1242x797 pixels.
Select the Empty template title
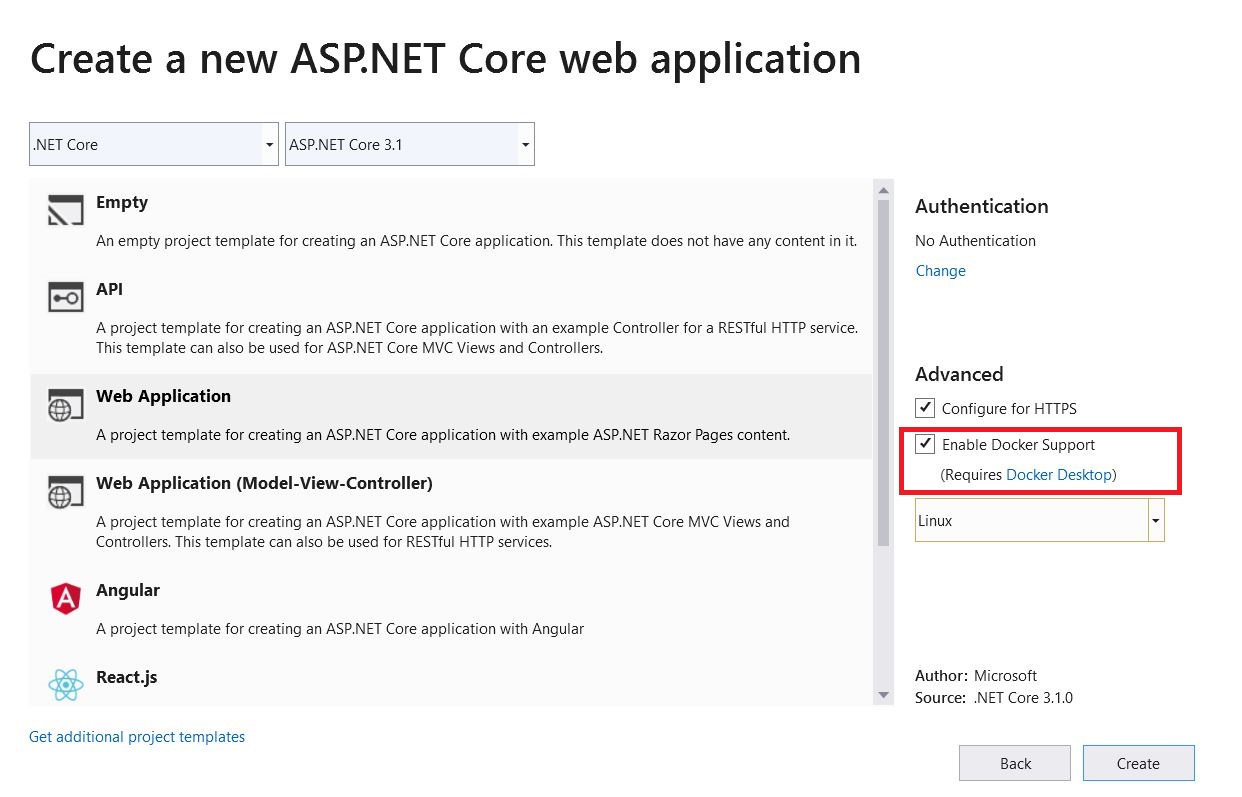[x=122, y=202]
